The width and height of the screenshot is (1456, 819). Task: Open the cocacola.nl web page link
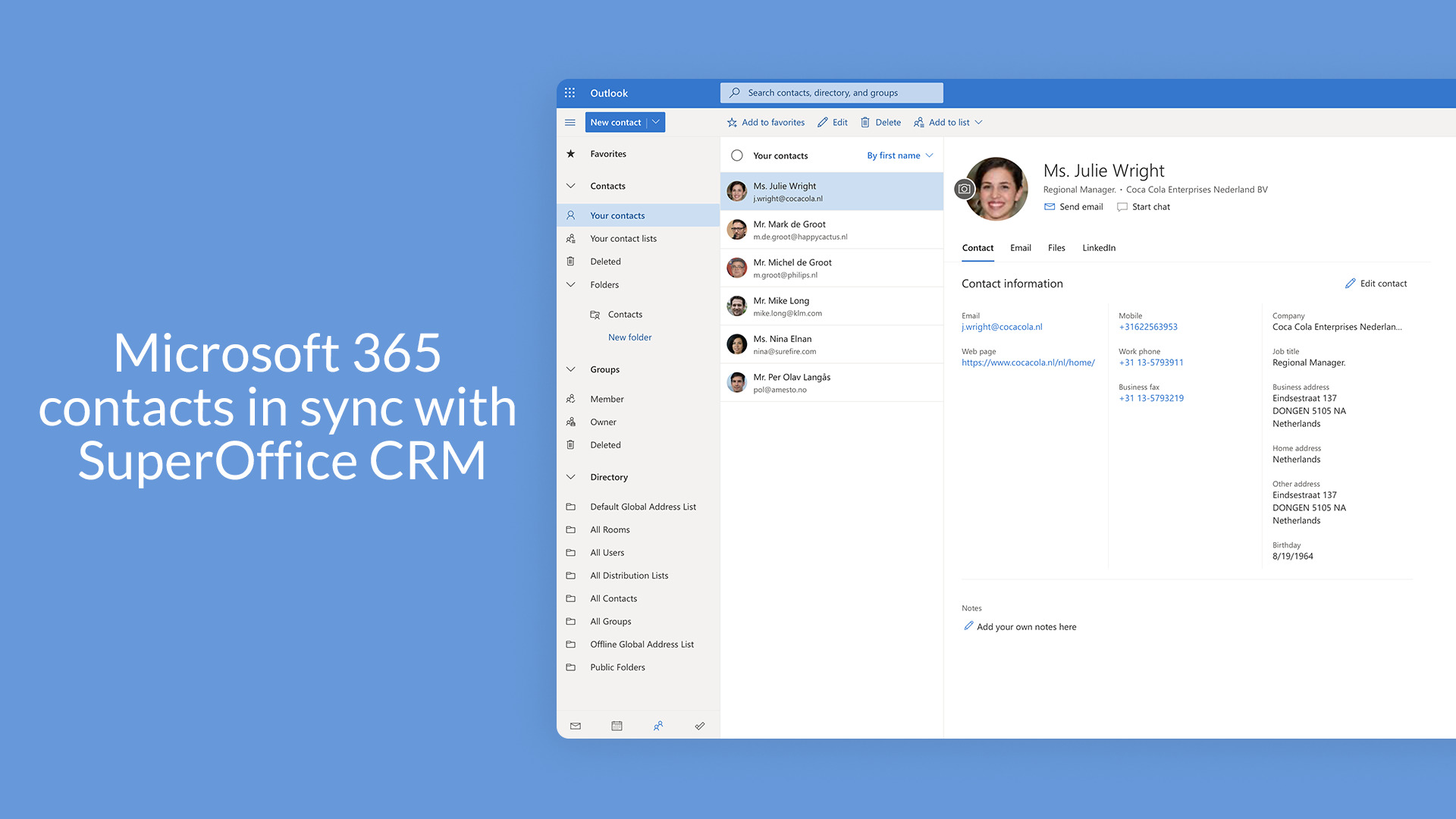pos(1028,362)
